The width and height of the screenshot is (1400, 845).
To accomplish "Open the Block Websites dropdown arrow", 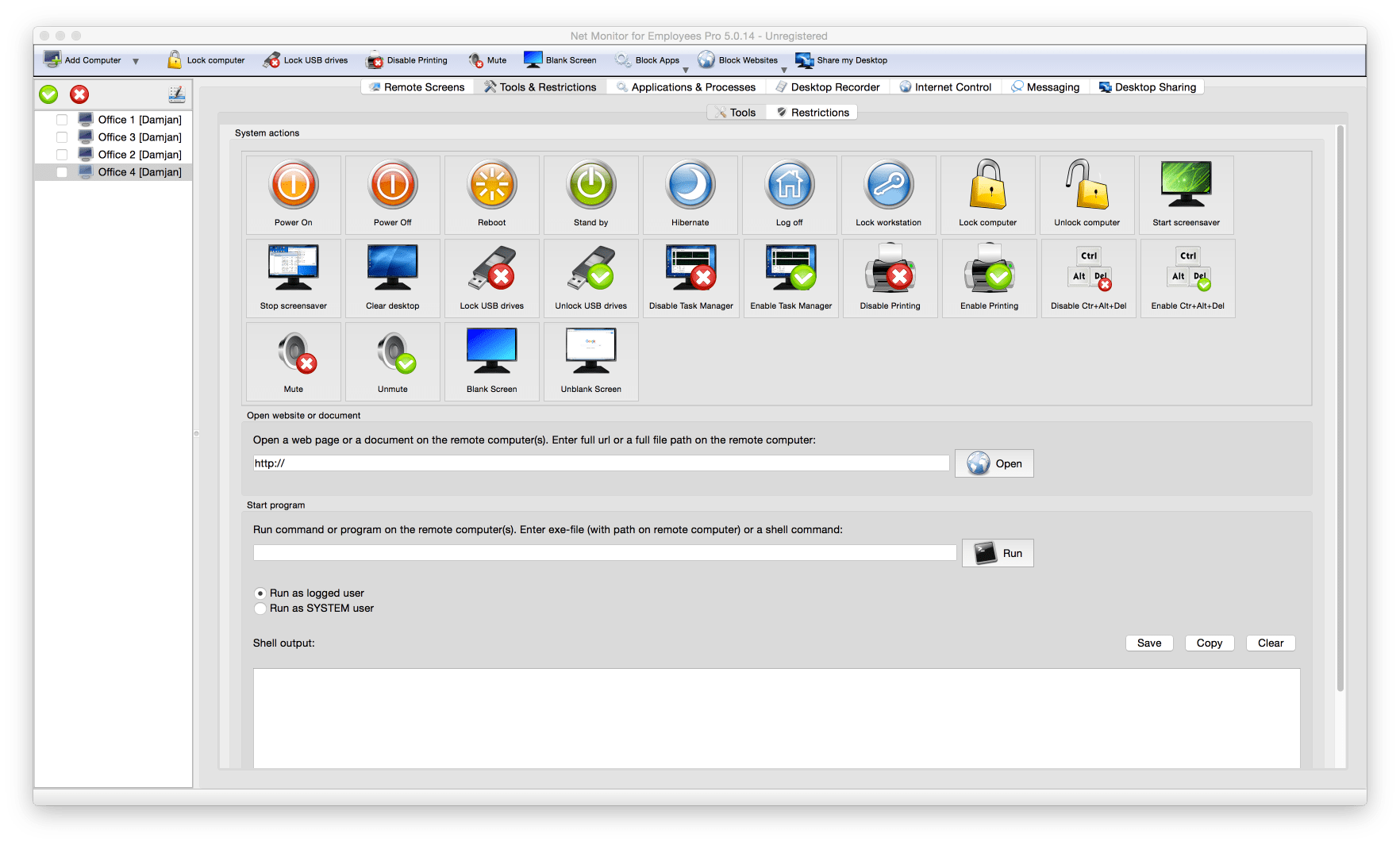I will coord(783,70).
